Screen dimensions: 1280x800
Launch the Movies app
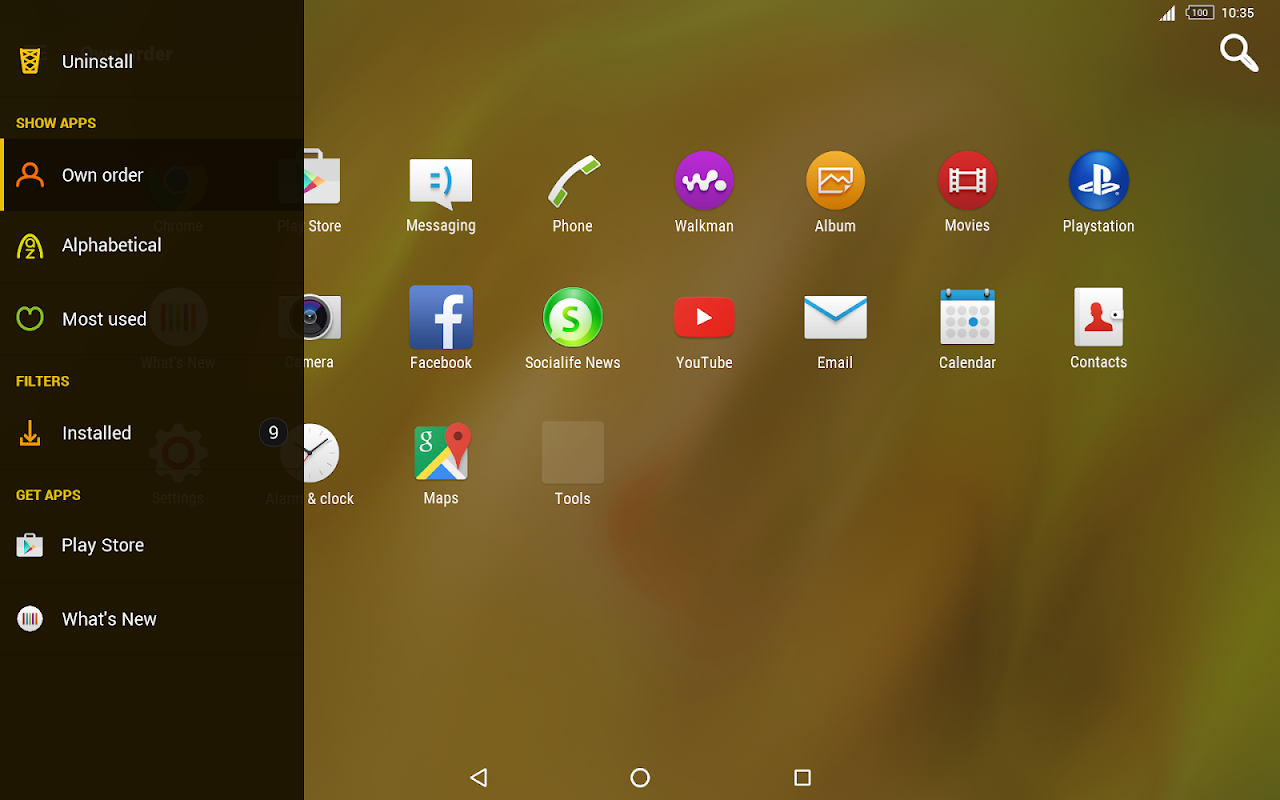click(x=967, y=194)
